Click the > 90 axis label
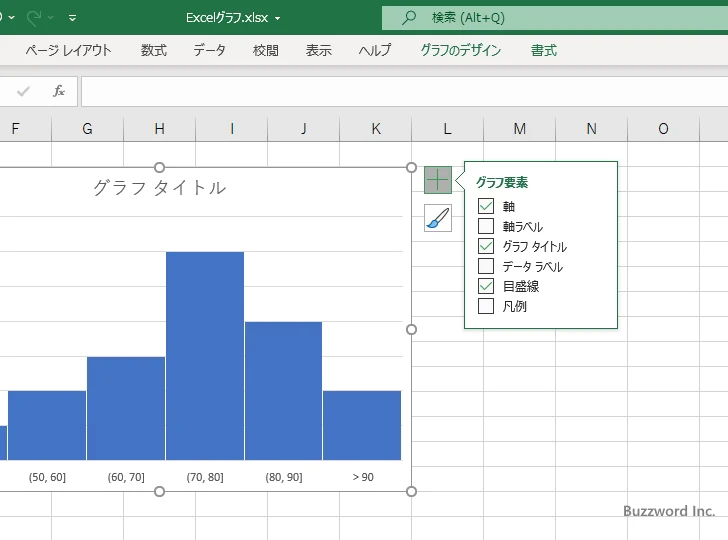Viewport: 728px width, 540px height. pyautogui.click(x=363, y=477)
